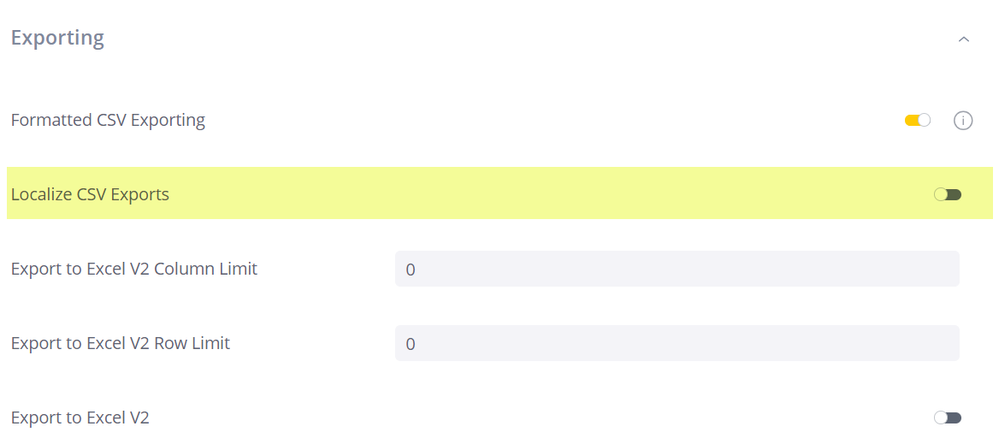
Task: Disable the Formatted CSV Exporting switch
Action: (917, 120)
